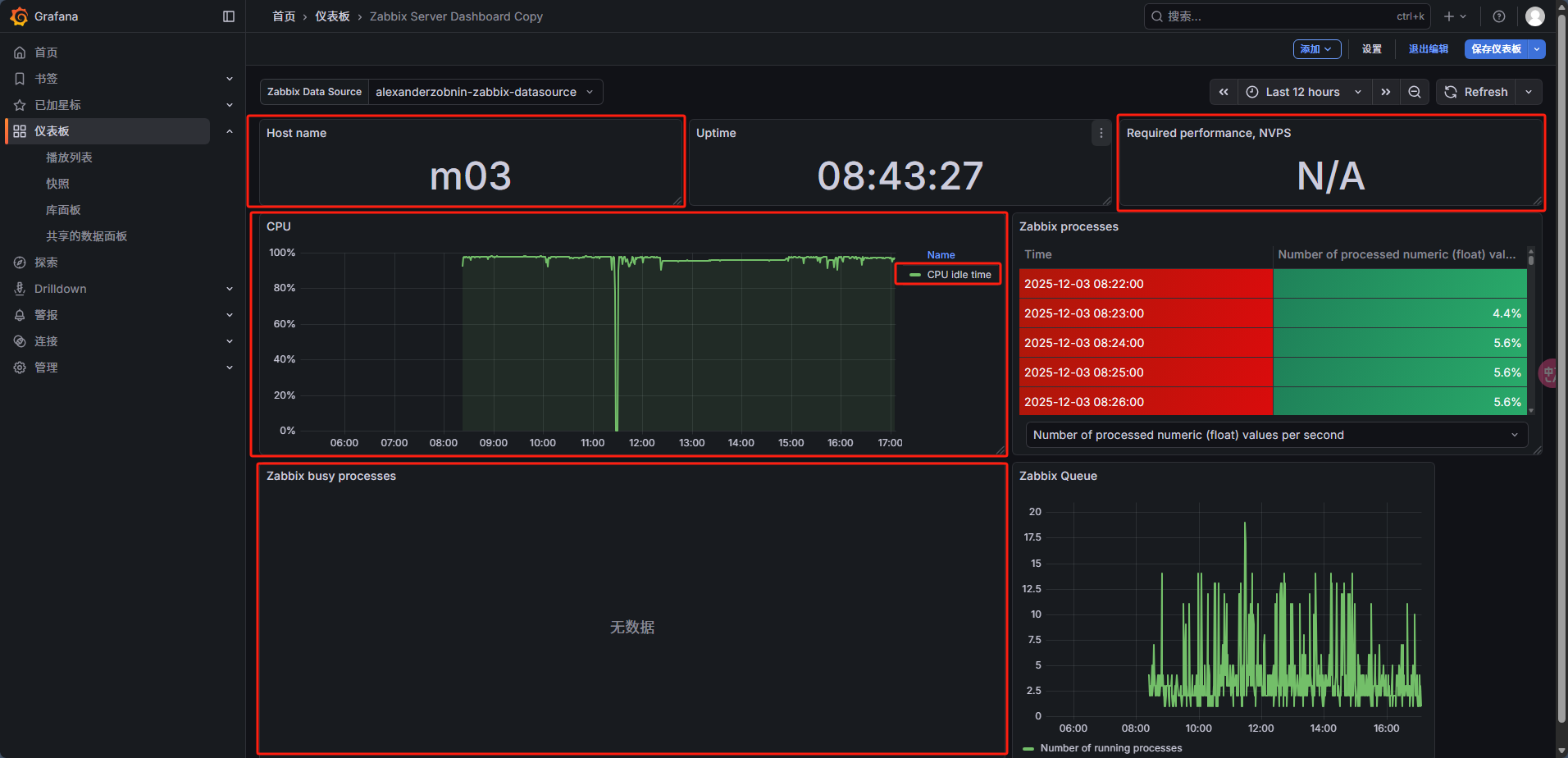Click the Host name panel title
Screen dimensions: 1568x758
coord(296,133)
